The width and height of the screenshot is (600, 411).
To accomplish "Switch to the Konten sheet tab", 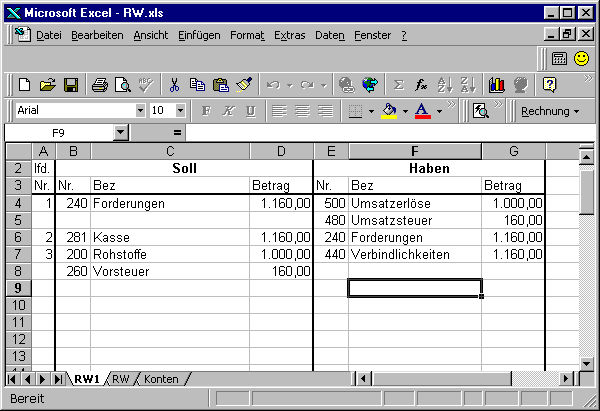I will (x=161, y=379).
